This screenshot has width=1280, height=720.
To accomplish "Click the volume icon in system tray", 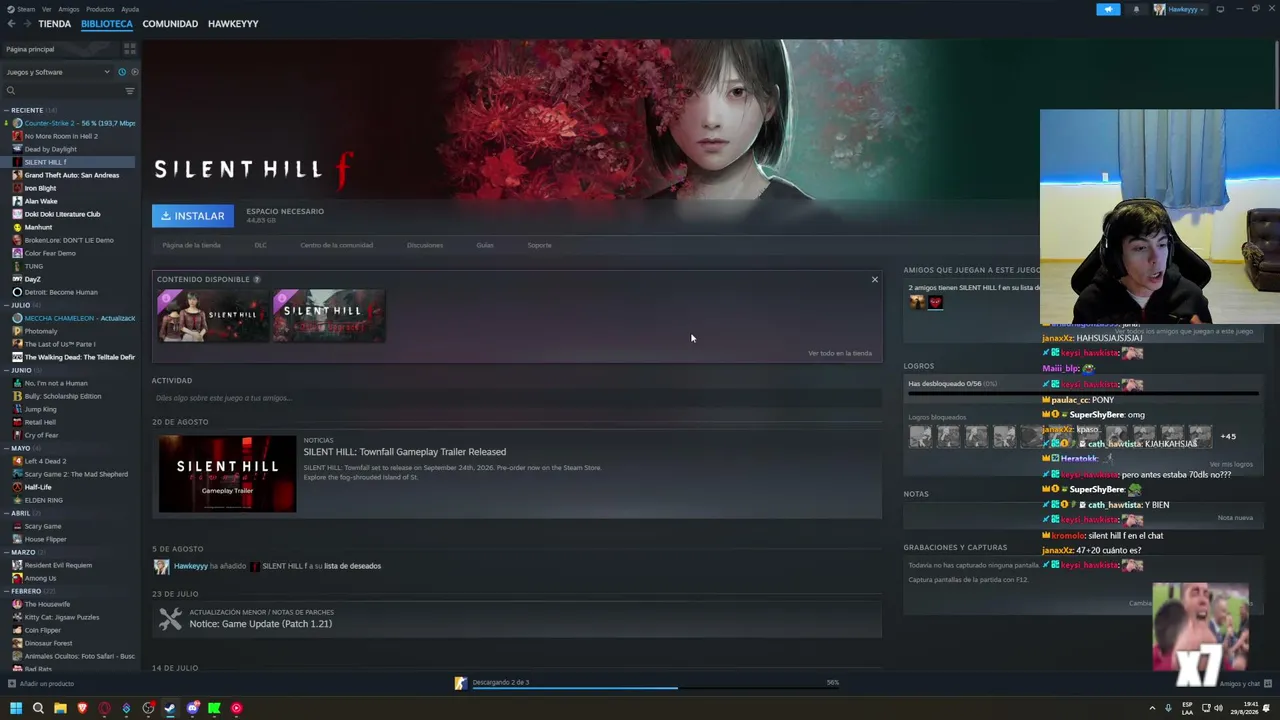I will pyautogui.click(x=1218, y=708).
